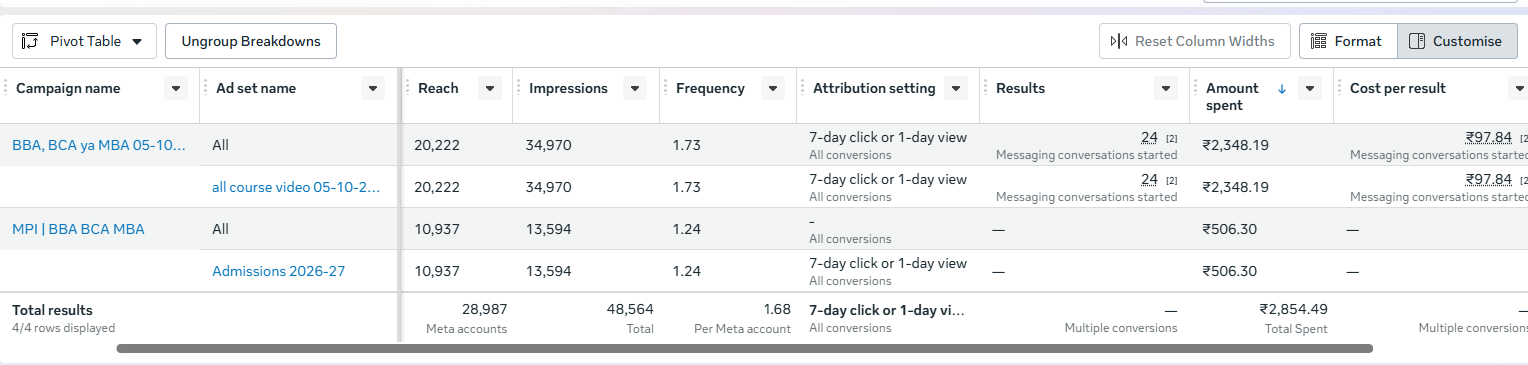Click 13,594 impressions in MPI All row
Image resolution: width=1528 pixels, height=365 pixels.
point(549,229)
